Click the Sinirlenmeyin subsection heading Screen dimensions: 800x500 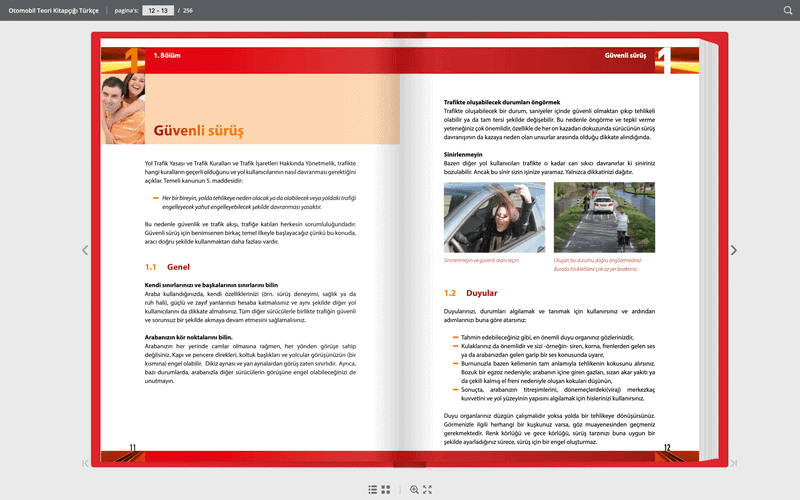[463, 154]
